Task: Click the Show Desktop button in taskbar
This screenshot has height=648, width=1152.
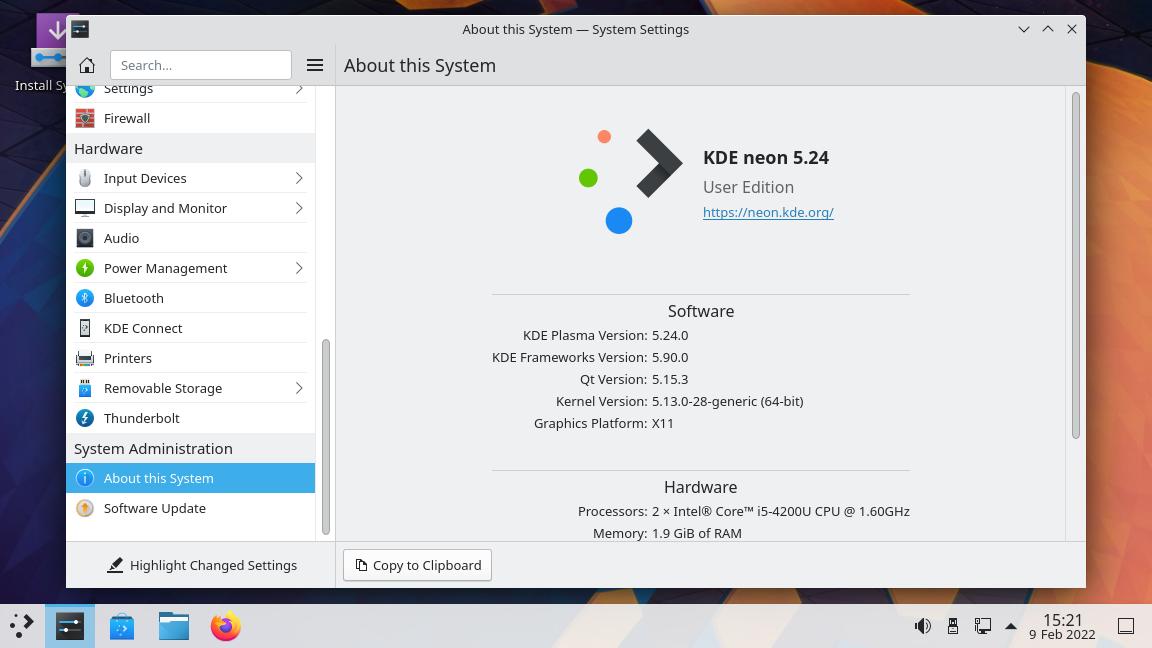Action: coord(1126,626)
